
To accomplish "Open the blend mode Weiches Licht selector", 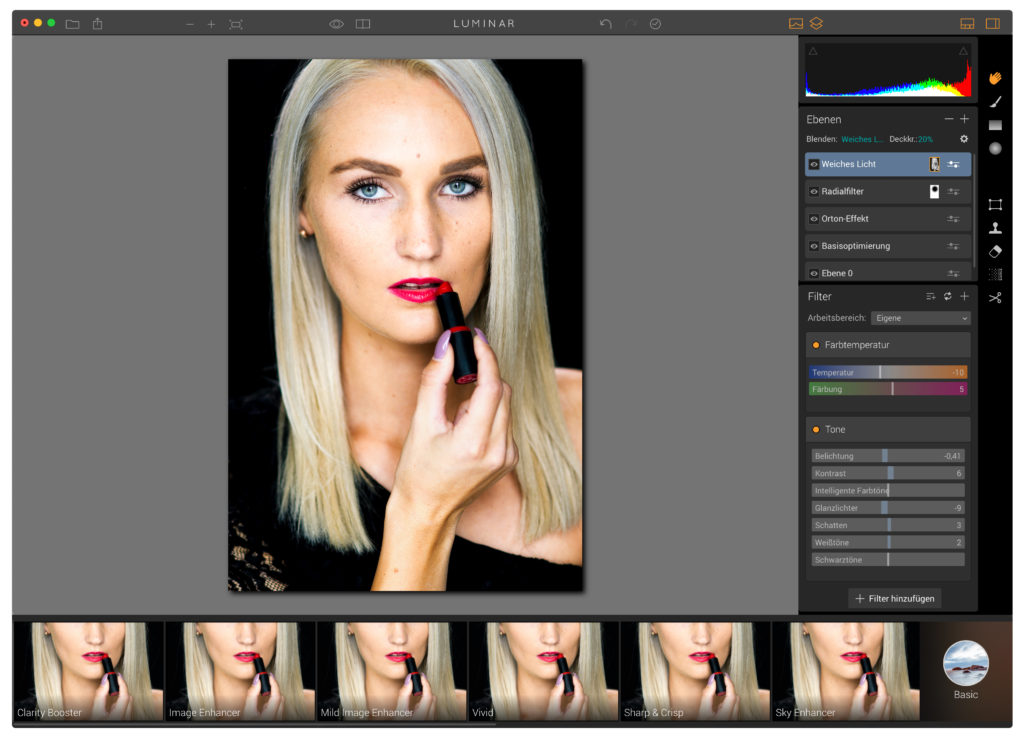I will [x=862, y=139].
